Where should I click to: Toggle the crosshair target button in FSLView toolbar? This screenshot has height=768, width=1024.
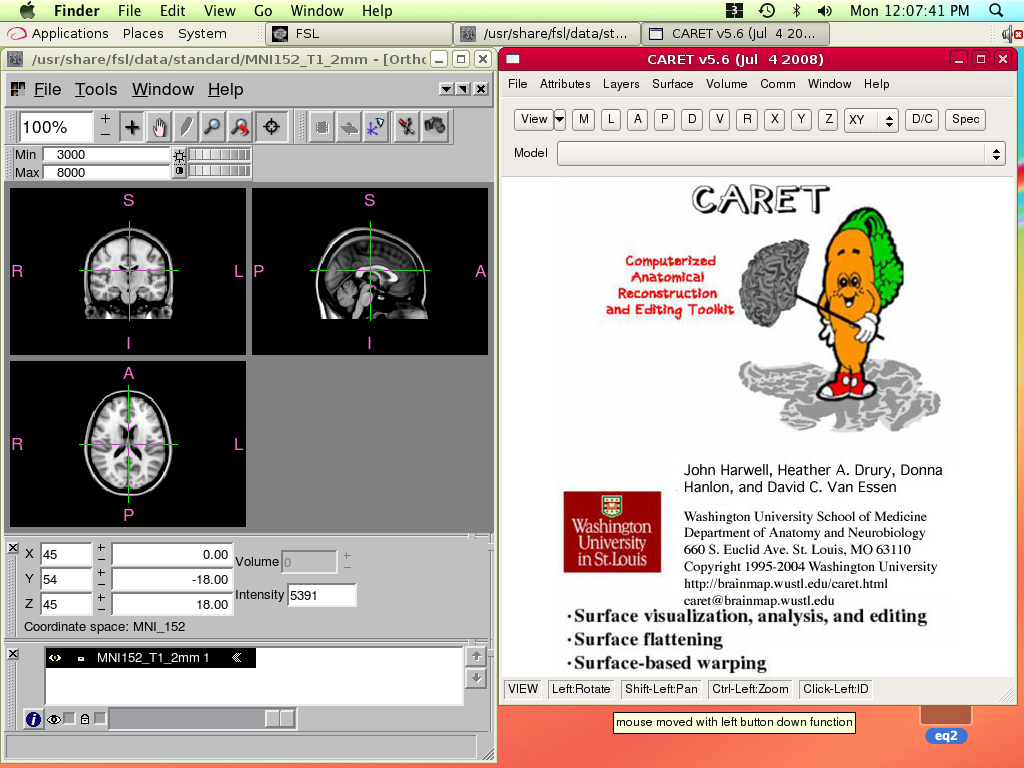tap(272, 127)
